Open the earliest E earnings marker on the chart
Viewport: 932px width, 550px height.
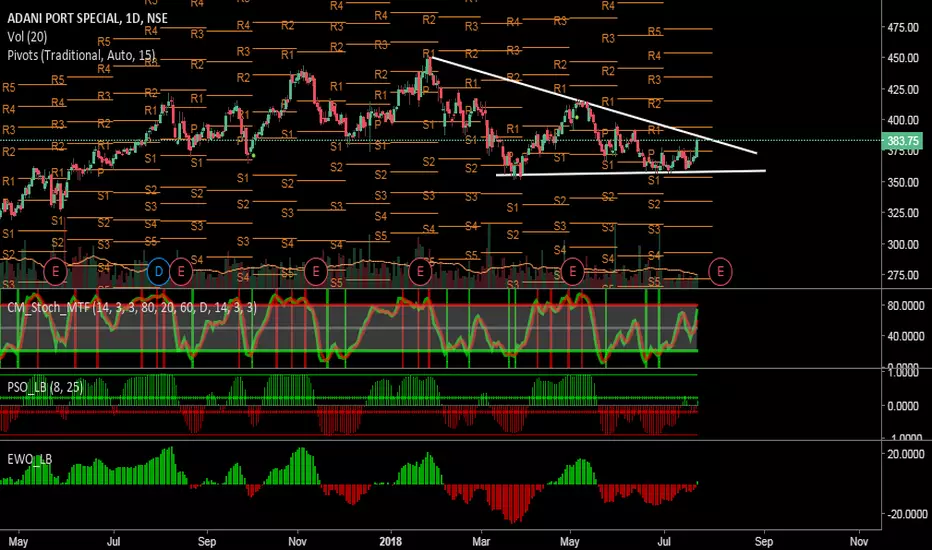click(x=55, y=272)
